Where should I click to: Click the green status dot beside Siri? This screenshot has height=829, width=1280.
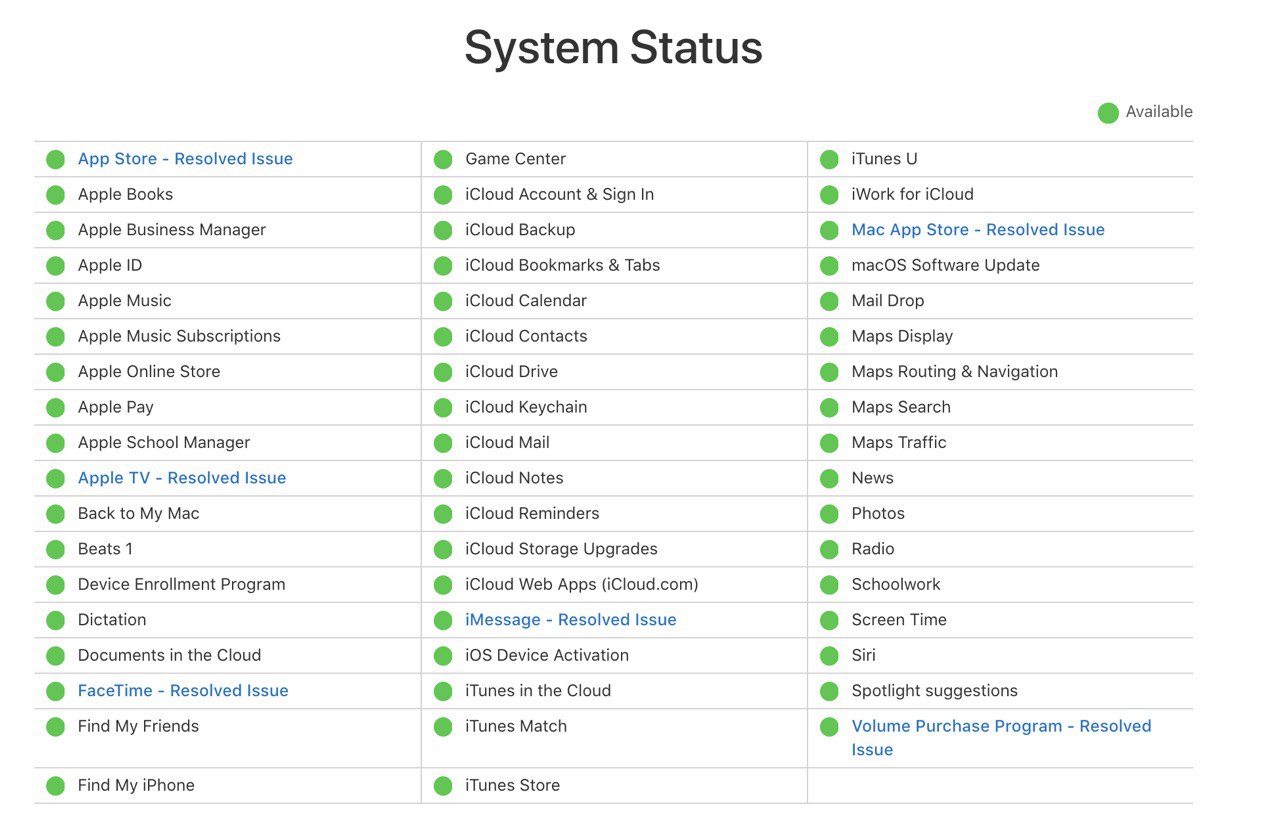829,656
